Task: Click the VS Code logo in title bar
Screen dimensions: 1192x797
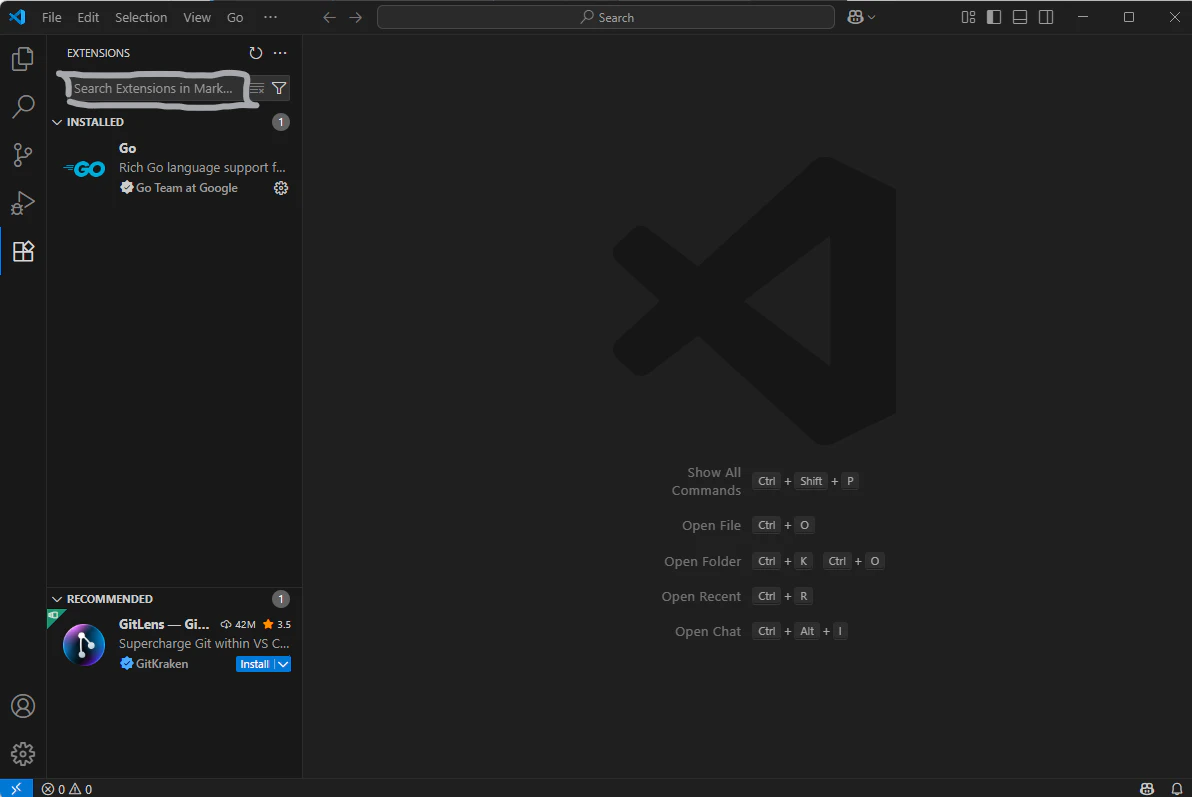Action: 17,17
